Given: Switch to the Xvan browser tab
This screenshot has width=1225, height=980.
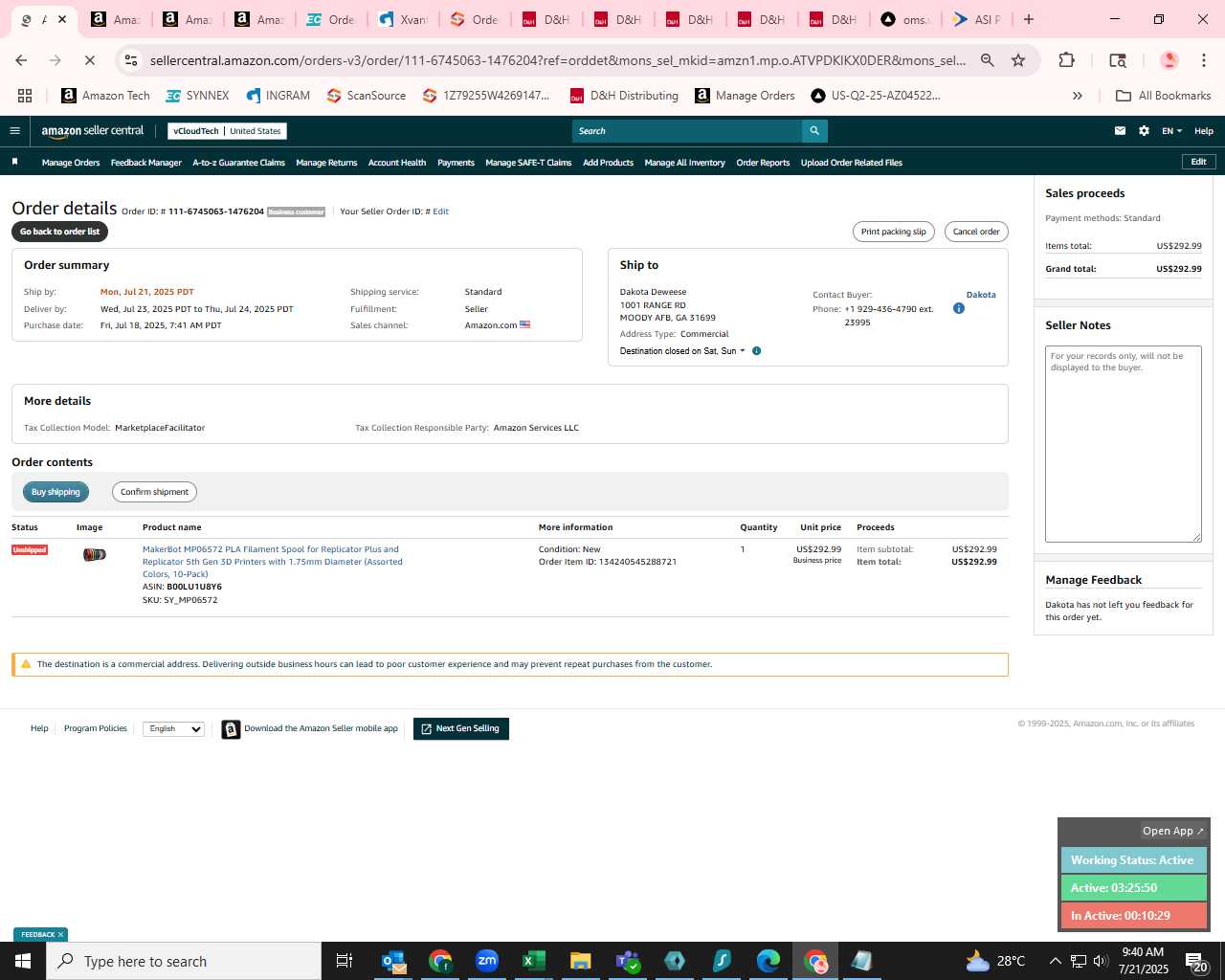Looking at the screenshot, I should tap(403, 19).
